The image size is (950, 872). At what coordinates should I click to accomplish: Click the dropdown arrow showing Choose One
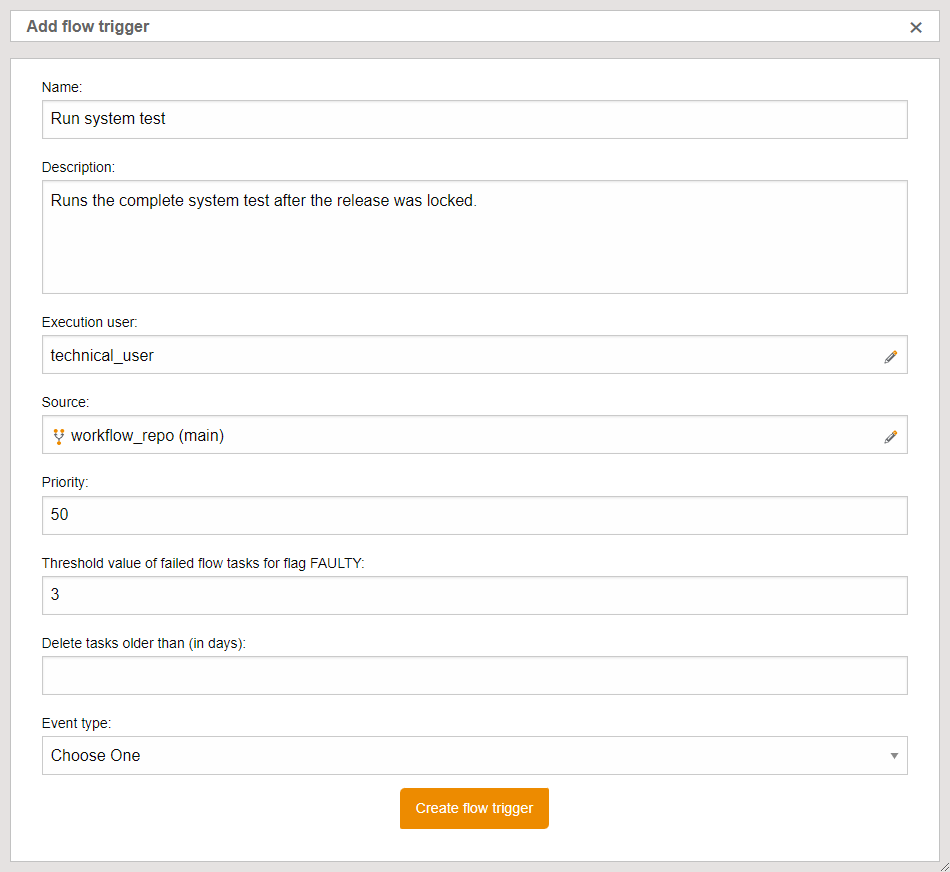pyautogui.click(x=894, y=755)
